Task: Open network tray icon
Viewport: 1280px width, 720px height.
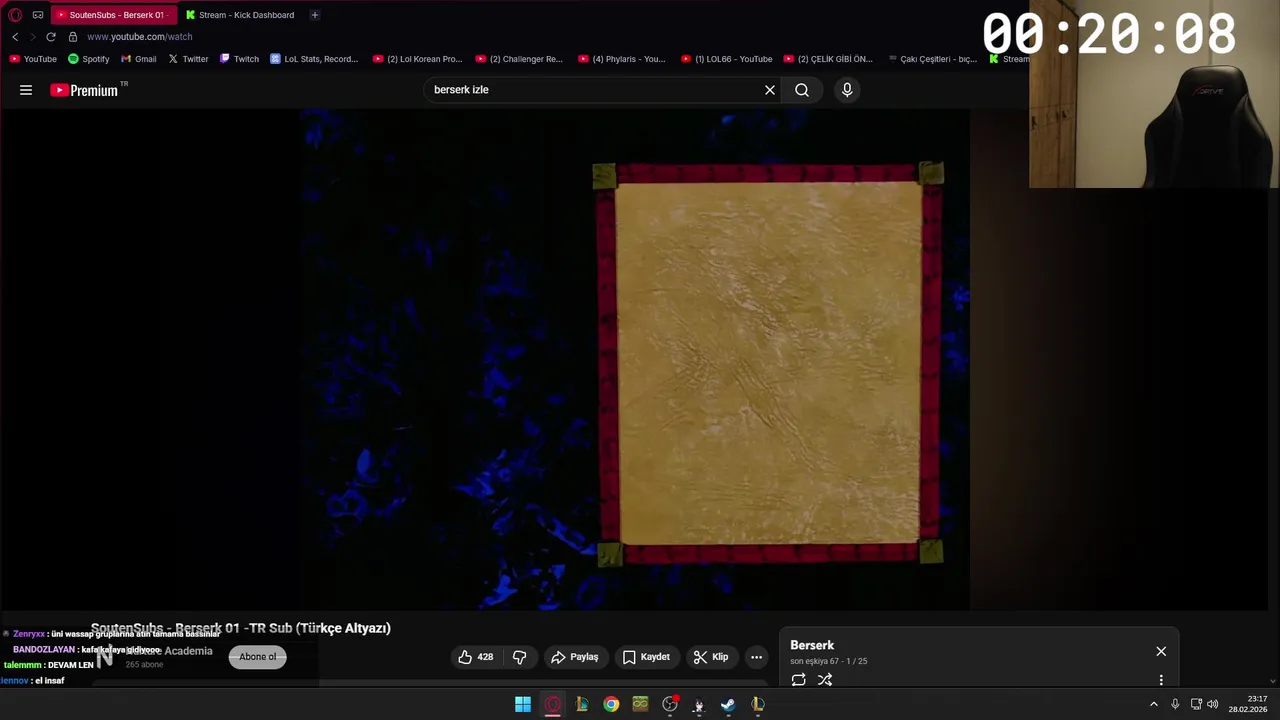Action: tap(1196, 705)
